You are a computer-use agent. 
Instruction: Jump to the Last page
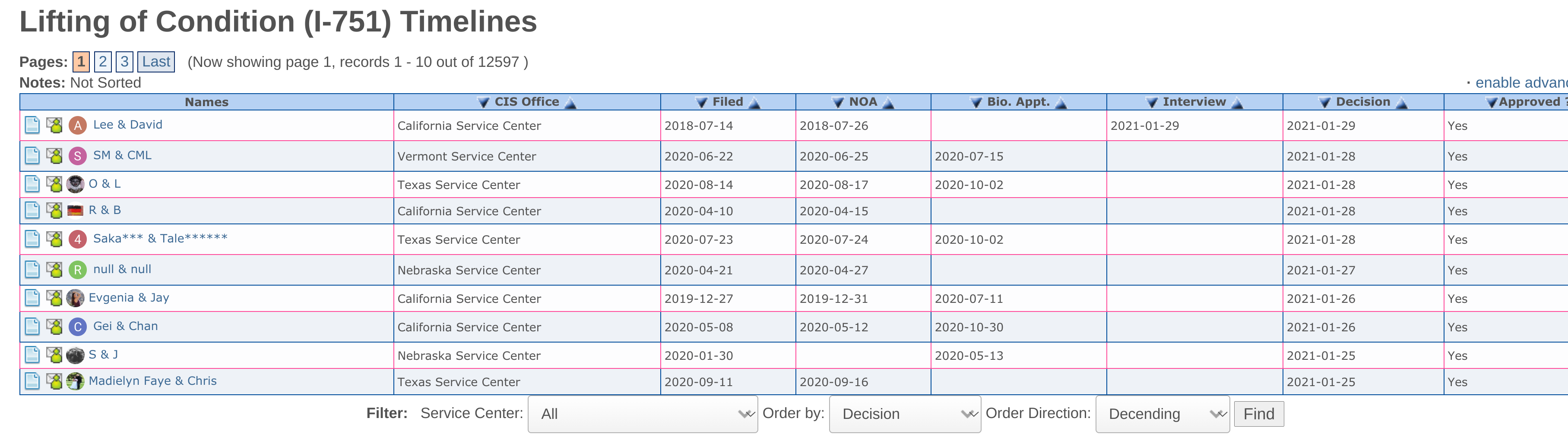tap(156, 61)
